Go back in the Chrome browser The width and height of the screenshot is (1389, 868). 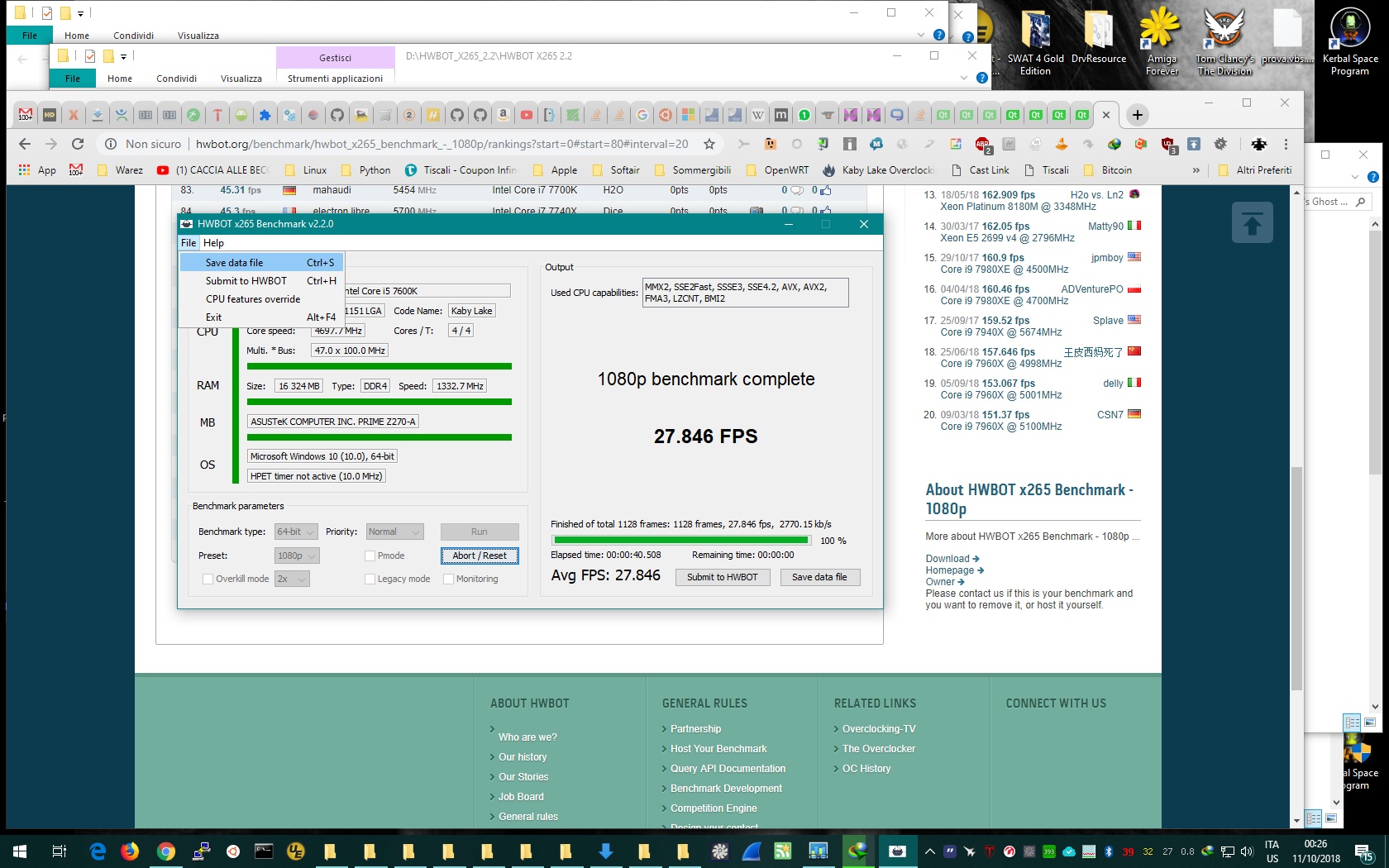pyautogui.click(x=25, y=144)
